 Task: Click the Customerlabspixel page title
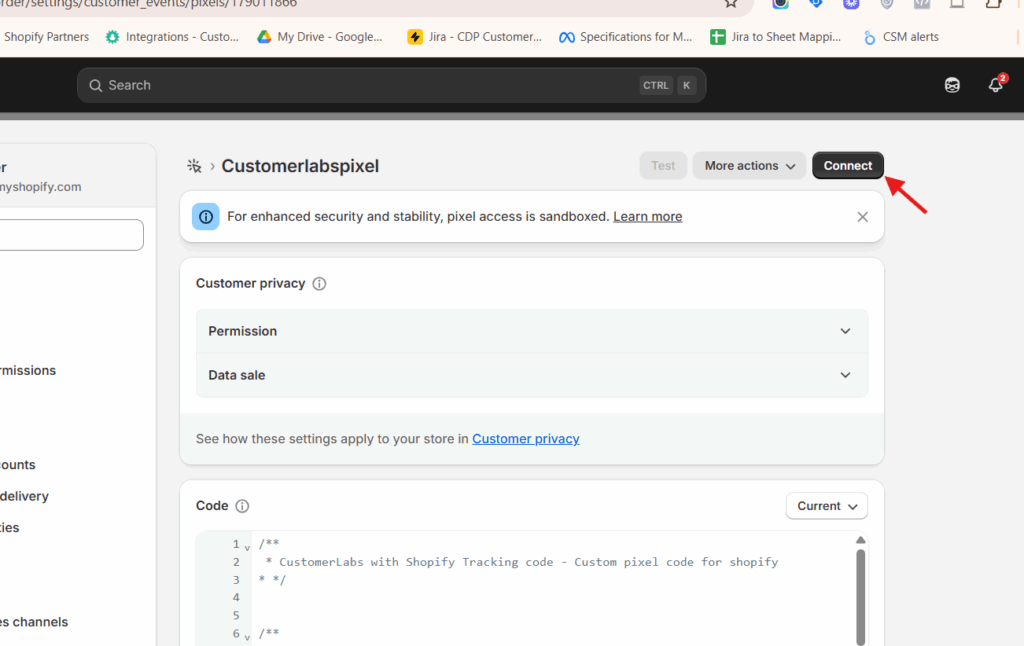click(300, 166)
